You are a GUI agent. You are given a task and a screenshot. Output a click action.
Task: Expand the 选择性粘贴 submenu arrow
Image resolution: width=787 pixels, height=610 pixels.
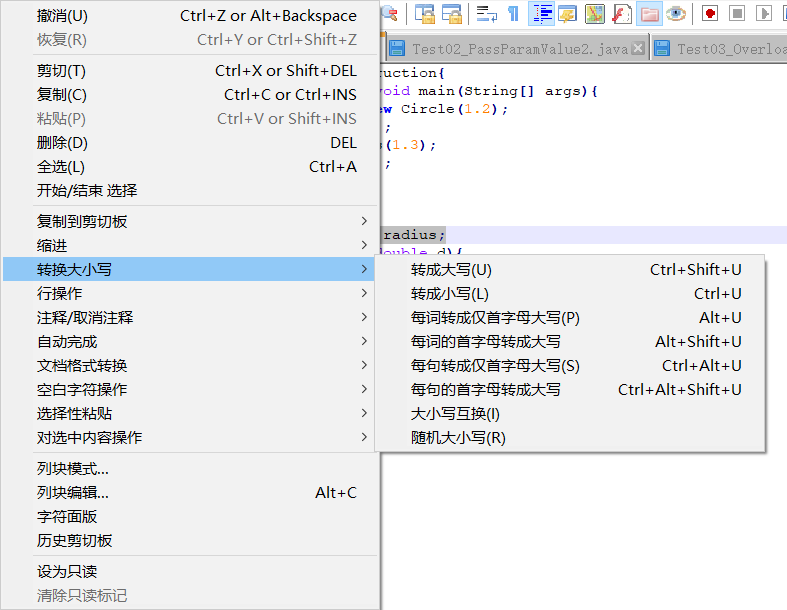(x=364, y=413)
